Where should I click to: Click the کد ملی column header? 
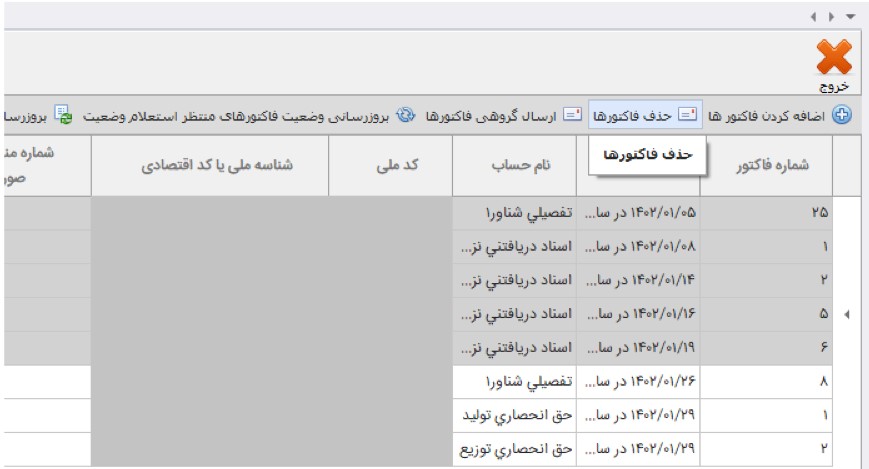[x=392, y=165]
